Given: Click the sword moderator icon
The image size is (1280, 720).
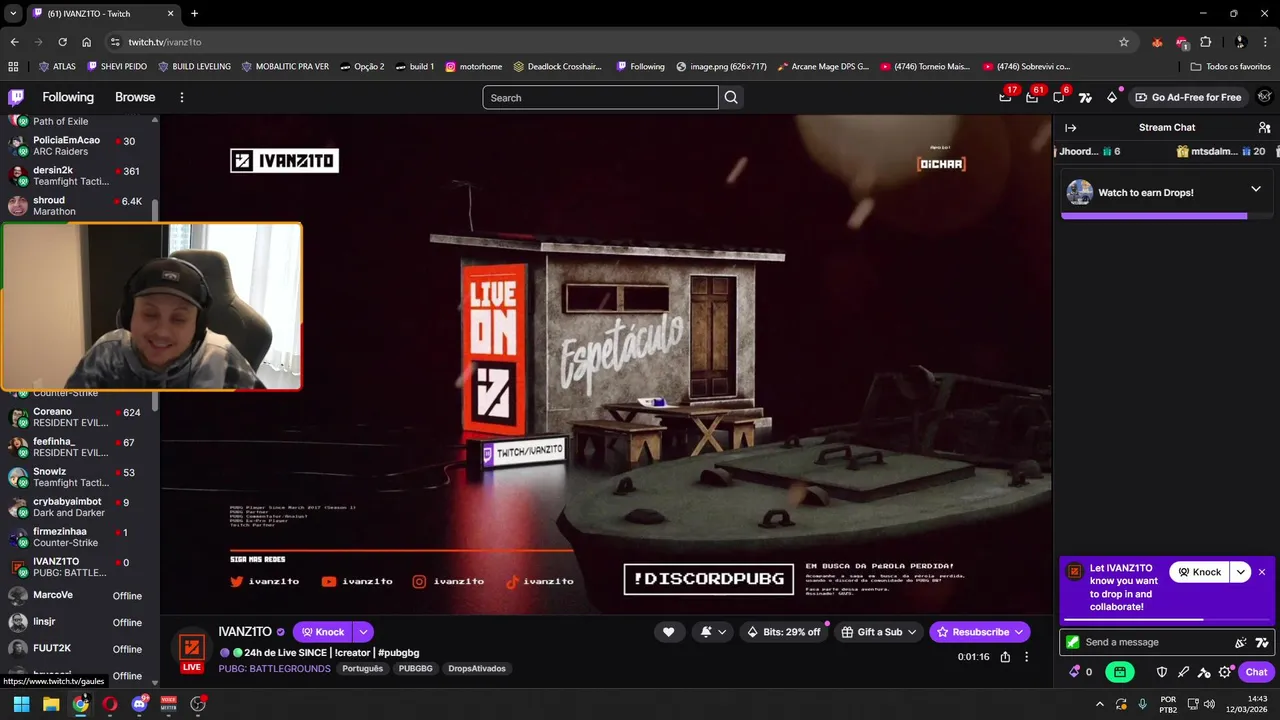Looking at the screenshot, I should [1183, 672].
